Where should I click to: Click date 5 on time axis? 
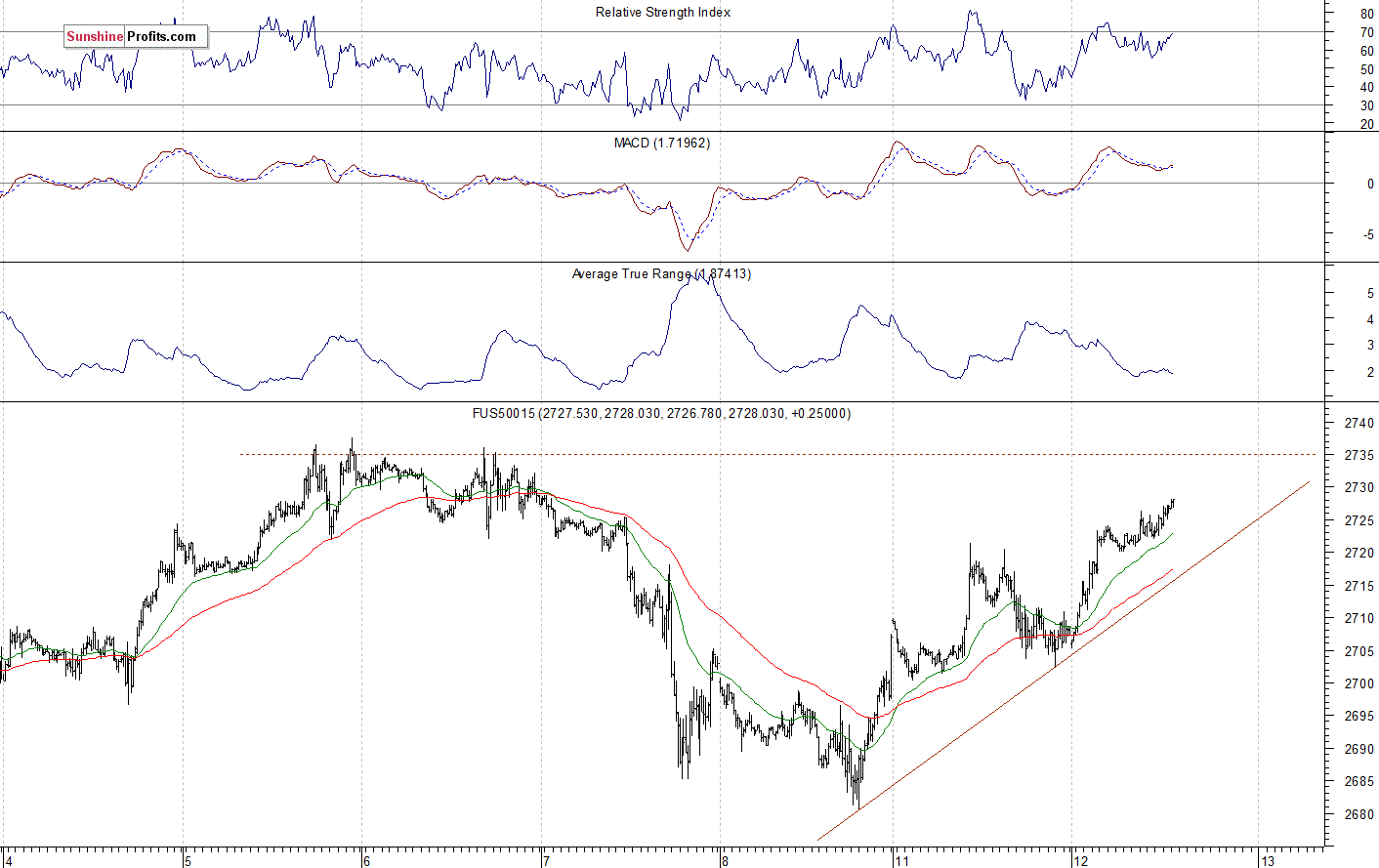pos(188,861)
